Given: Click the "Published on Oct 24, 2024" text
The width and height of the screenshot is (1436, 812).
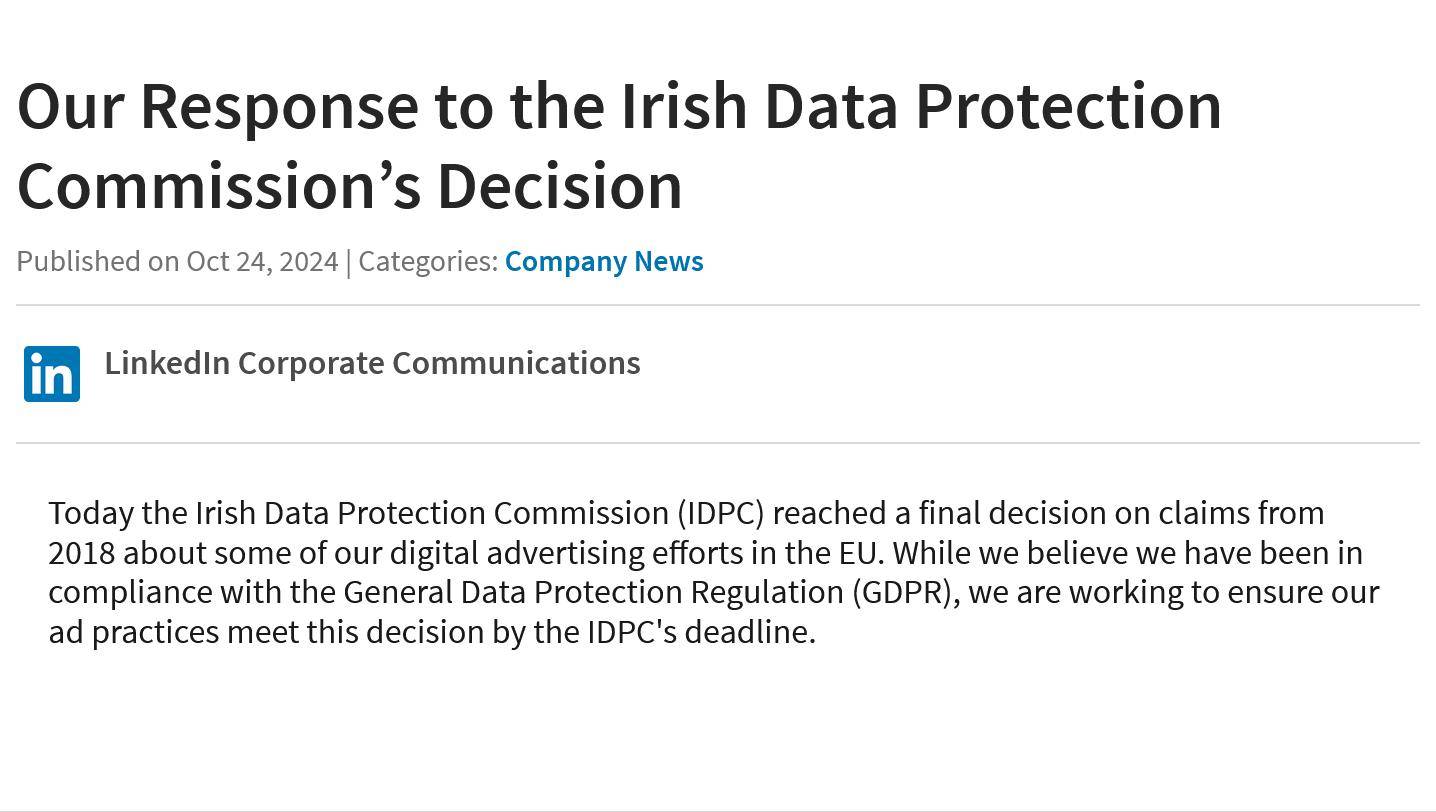Looking at the screenshot, I should tap(177, 261).
